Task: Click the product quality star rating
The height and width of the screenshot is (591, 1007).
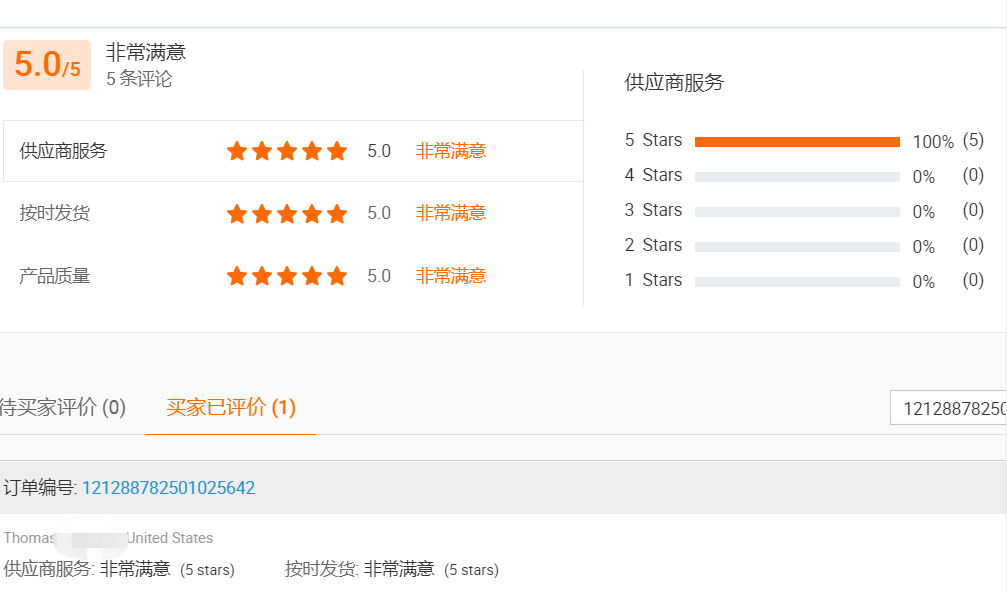Action: point(287,276)
